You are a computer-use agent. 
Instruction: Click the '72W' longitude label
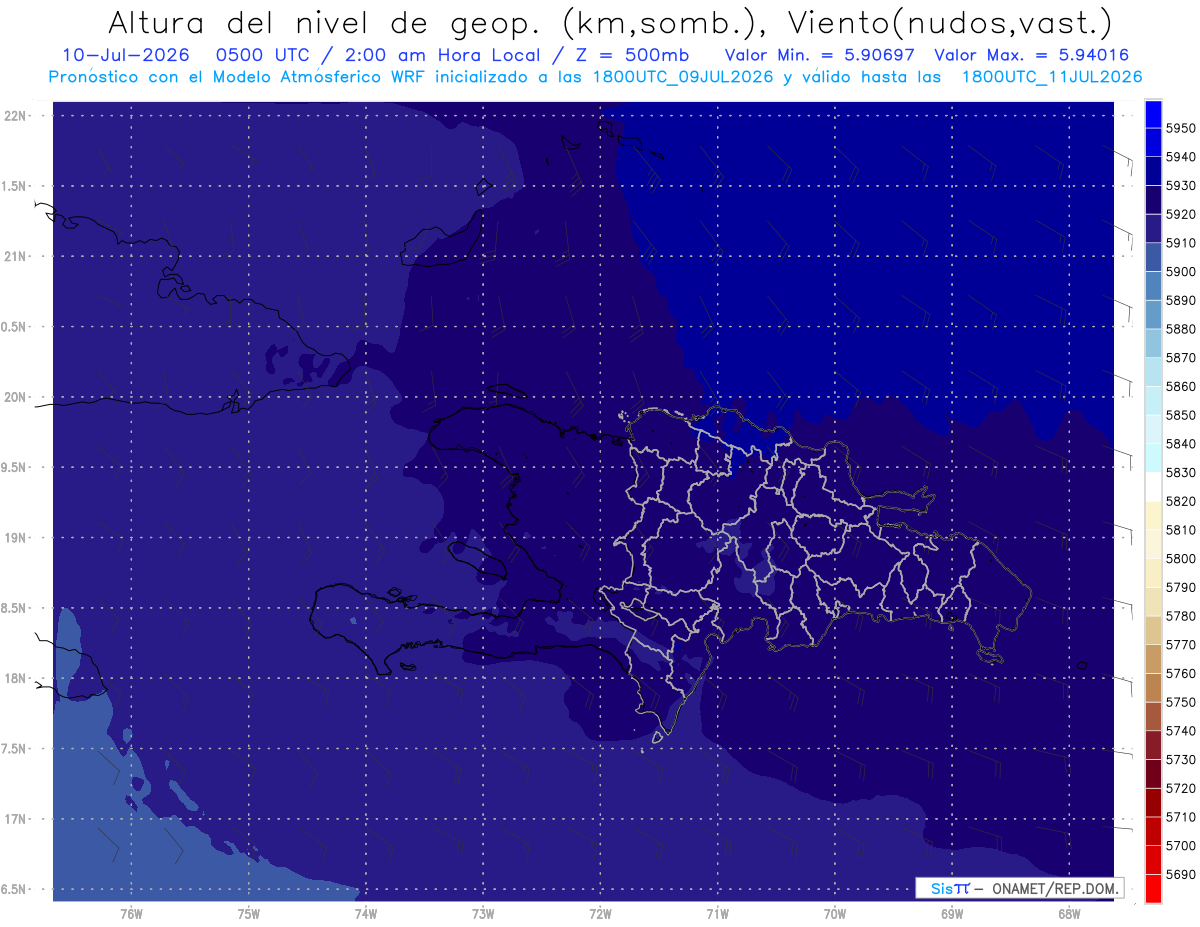click(600, 913)
